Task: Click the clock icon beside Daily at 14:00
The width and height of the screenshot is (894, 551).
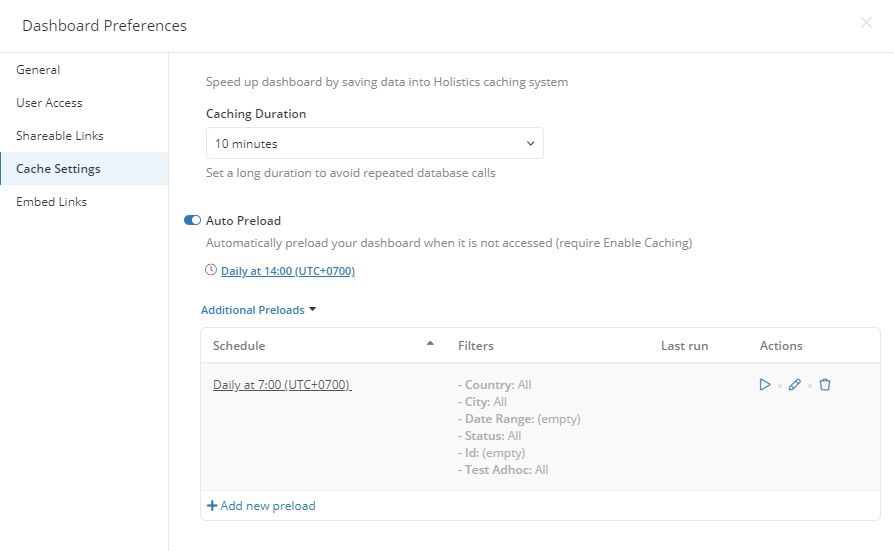Action: 210,270
